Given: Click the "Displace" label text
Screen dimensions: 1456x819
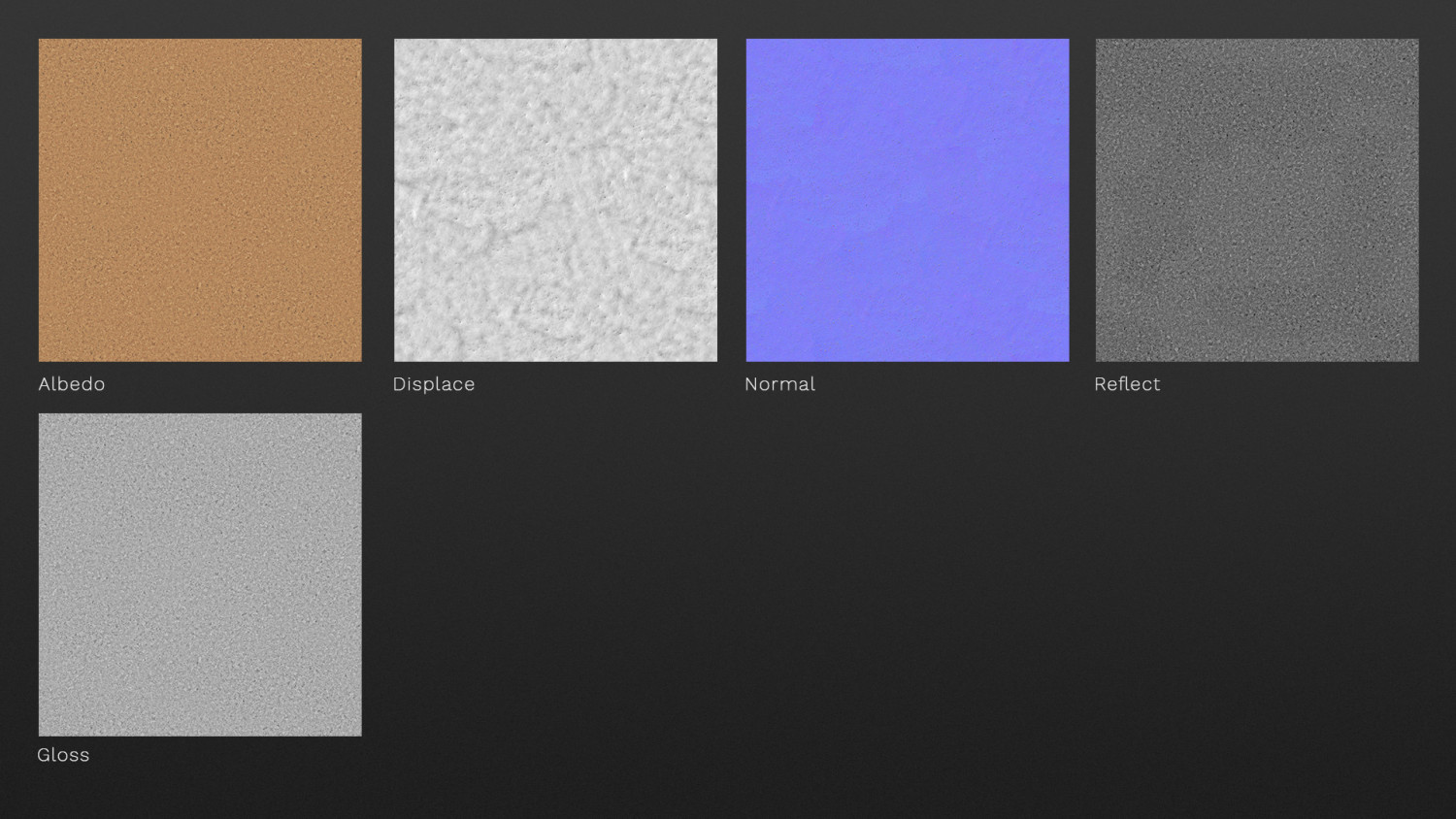Looking at the screenshot, I should (x=434, y=384).
